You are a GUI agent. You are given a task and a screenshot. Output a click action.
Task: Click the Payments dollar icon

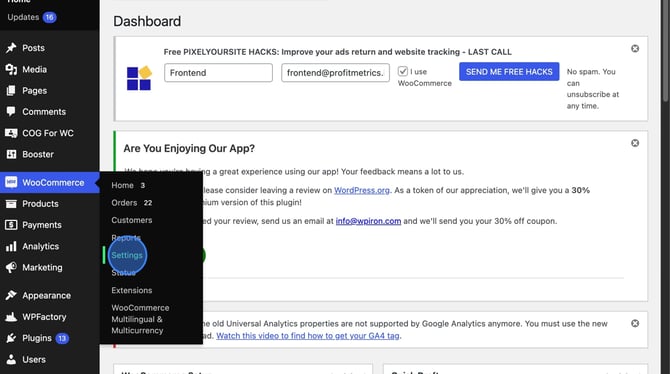[x=11, y=225]
